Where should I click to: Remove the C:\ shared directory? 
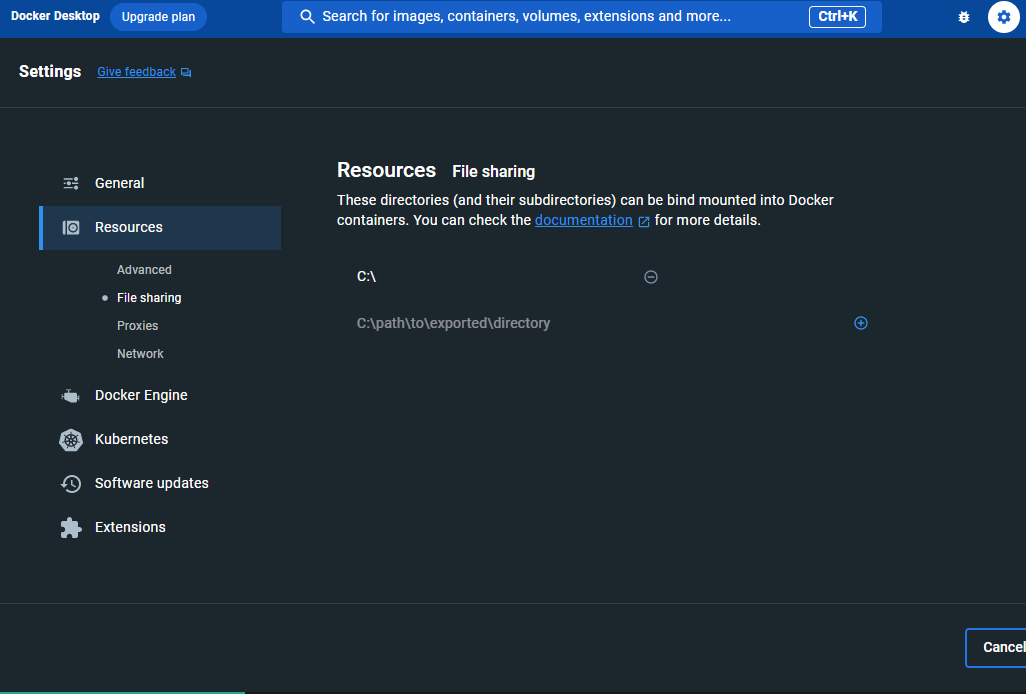[650, 277]
